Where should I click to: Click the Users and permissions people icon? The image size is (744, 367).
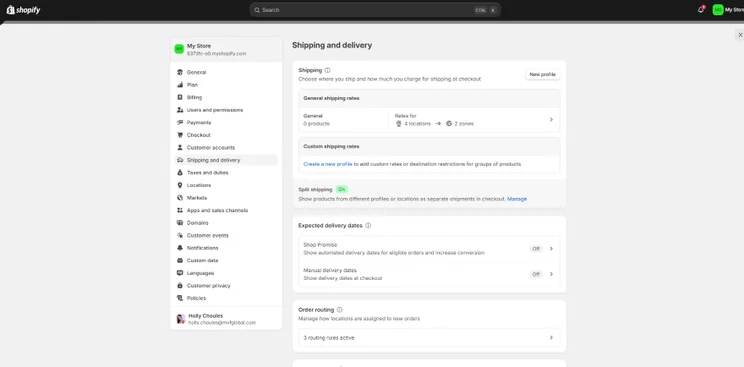pos(180,110)
